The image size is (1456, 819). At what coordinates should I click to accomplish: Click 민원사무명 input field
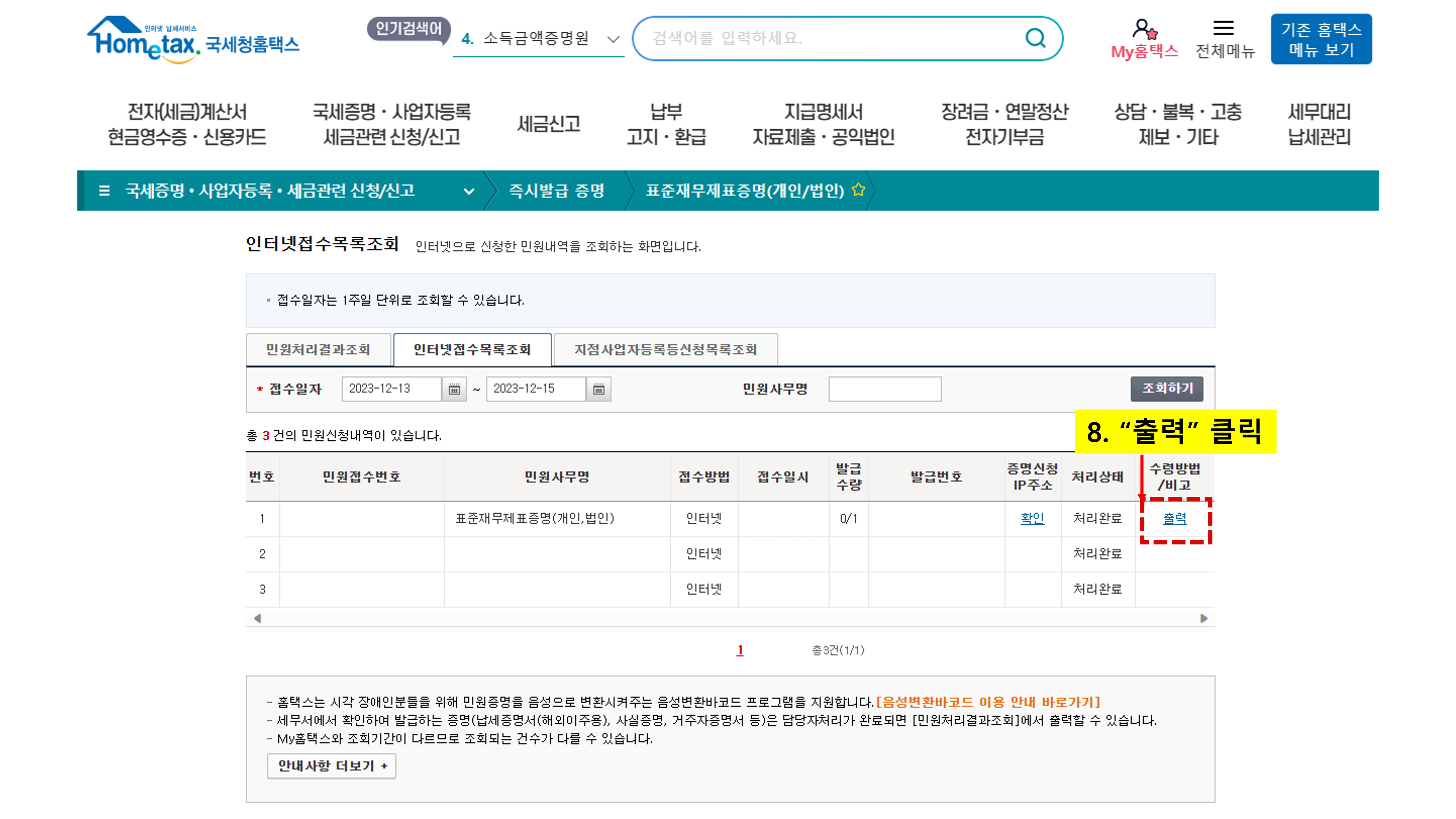pyautogui.click(x=885, y=389)
